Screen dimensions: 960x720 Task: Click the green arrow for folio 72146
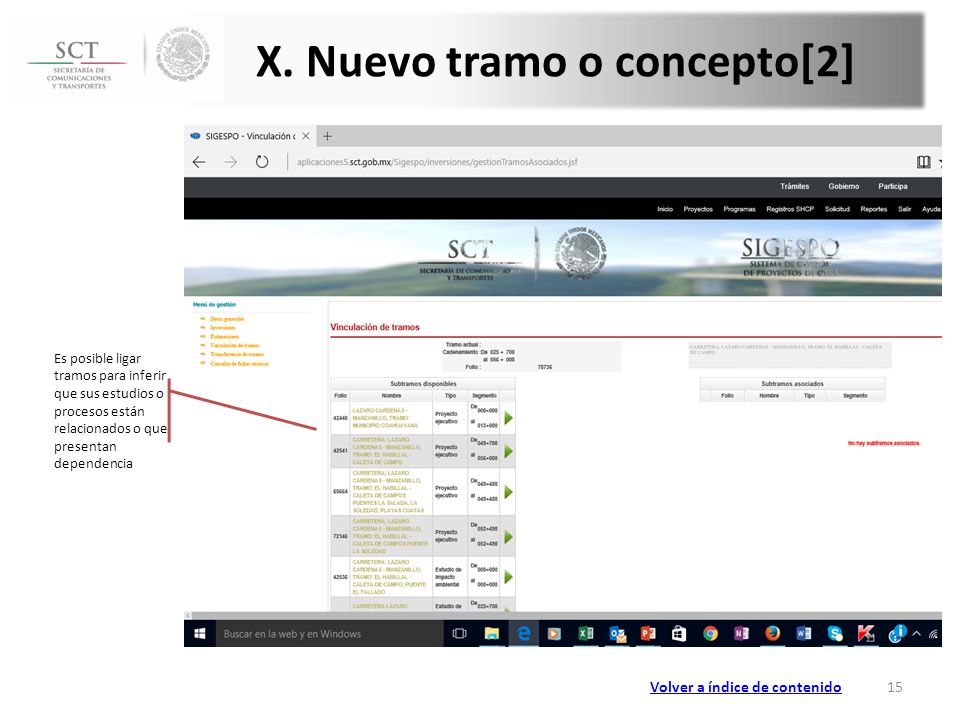click(x=508, y=537)
